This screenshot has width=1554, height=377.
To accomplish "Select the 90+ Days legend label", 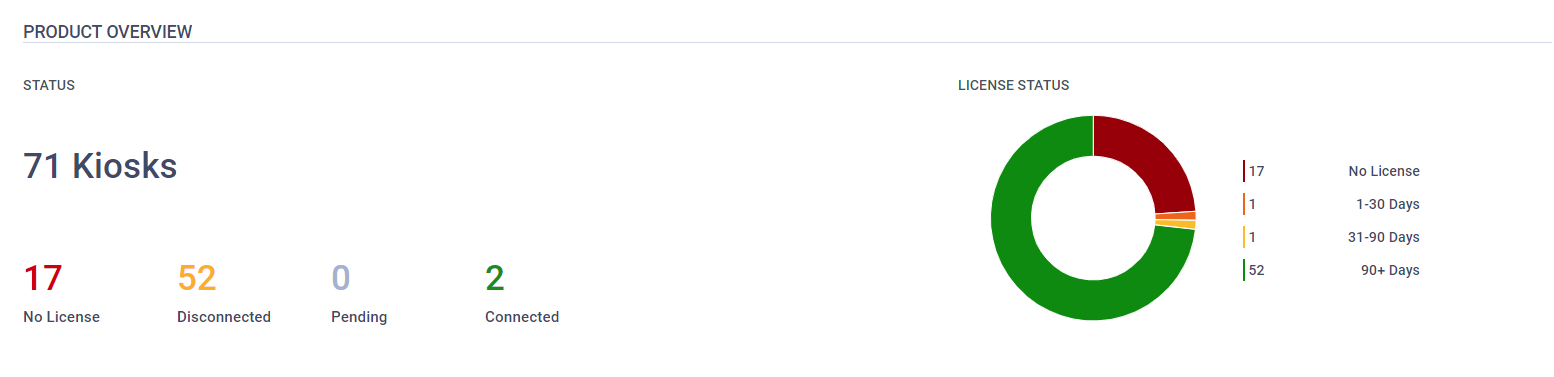I will (1389, 270).
